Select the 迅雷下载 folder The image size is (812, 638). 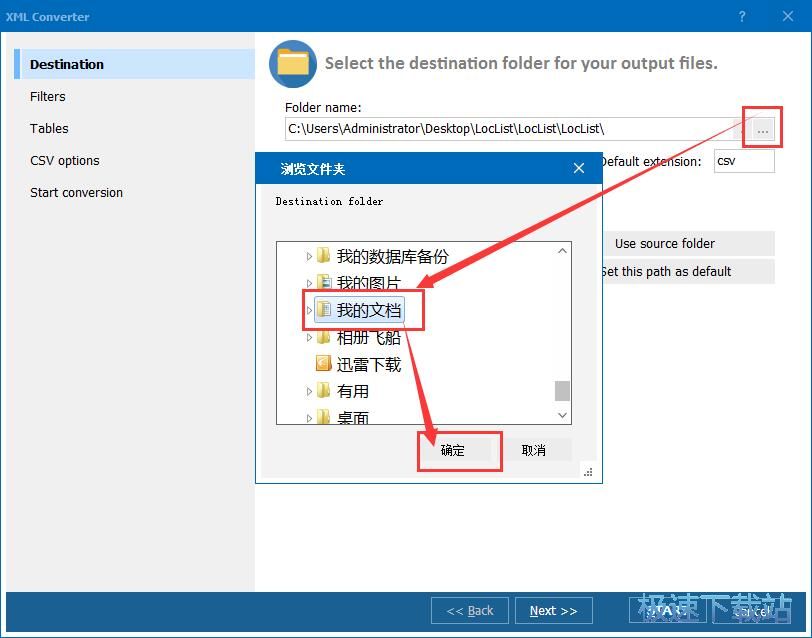point(369,365)
